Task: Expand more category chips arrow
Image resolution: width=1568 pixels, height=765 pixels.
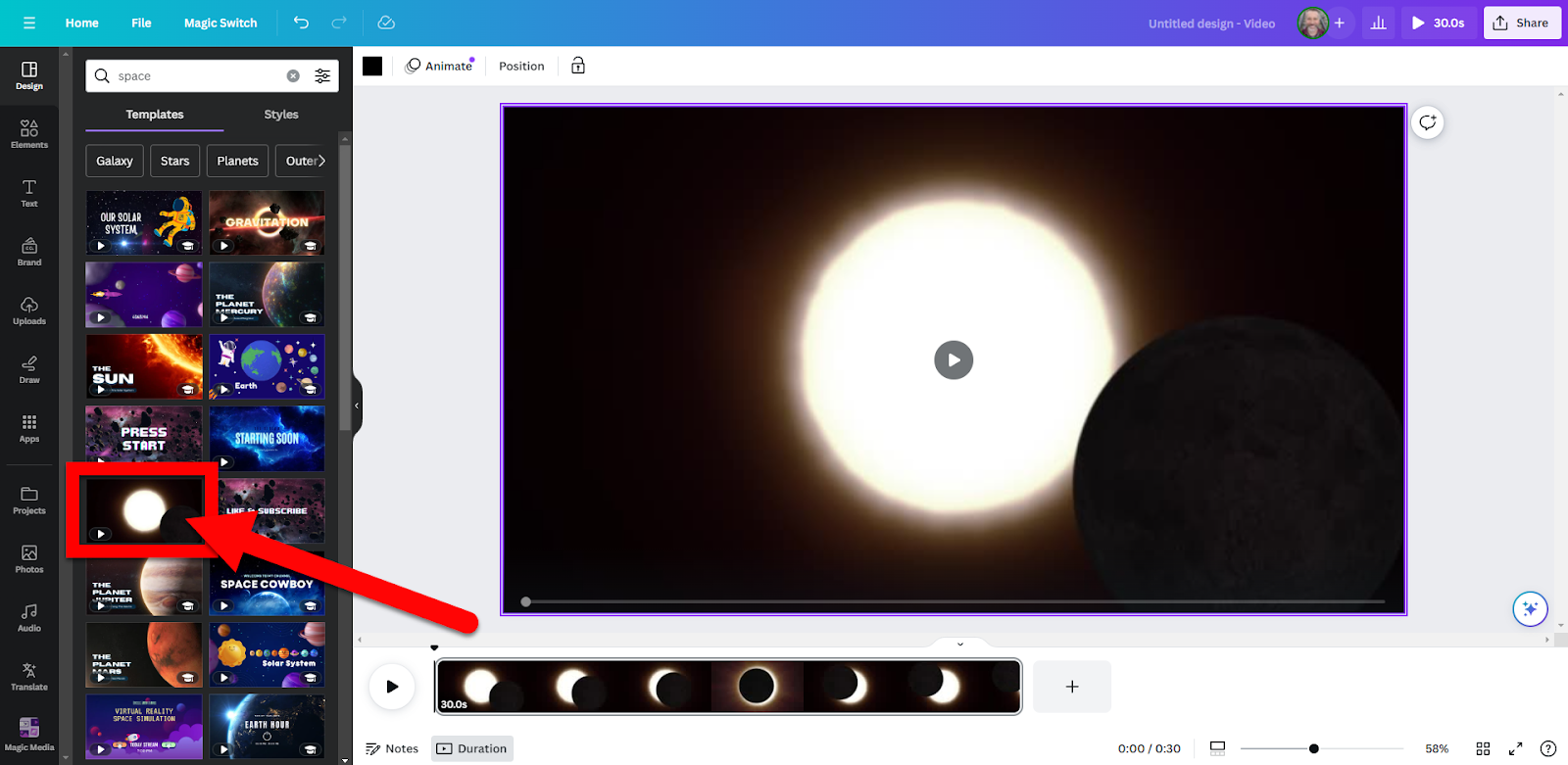Action: point(320,161)
